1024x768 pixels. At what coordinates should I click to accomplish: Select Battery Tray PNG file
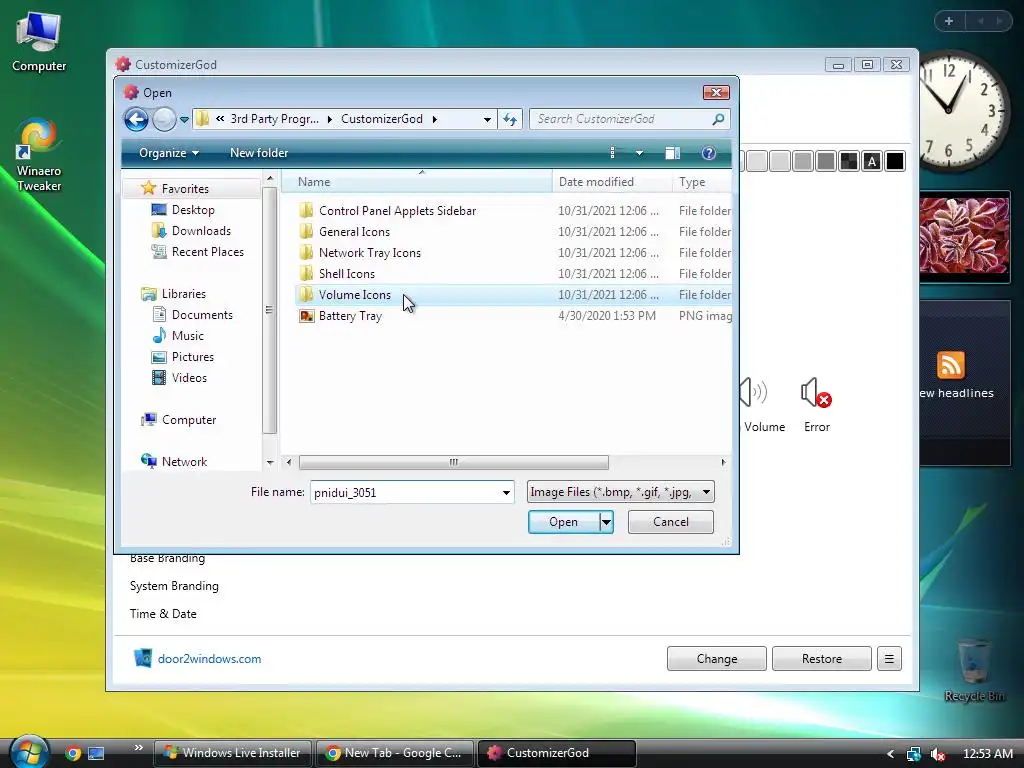coord(350,315)
